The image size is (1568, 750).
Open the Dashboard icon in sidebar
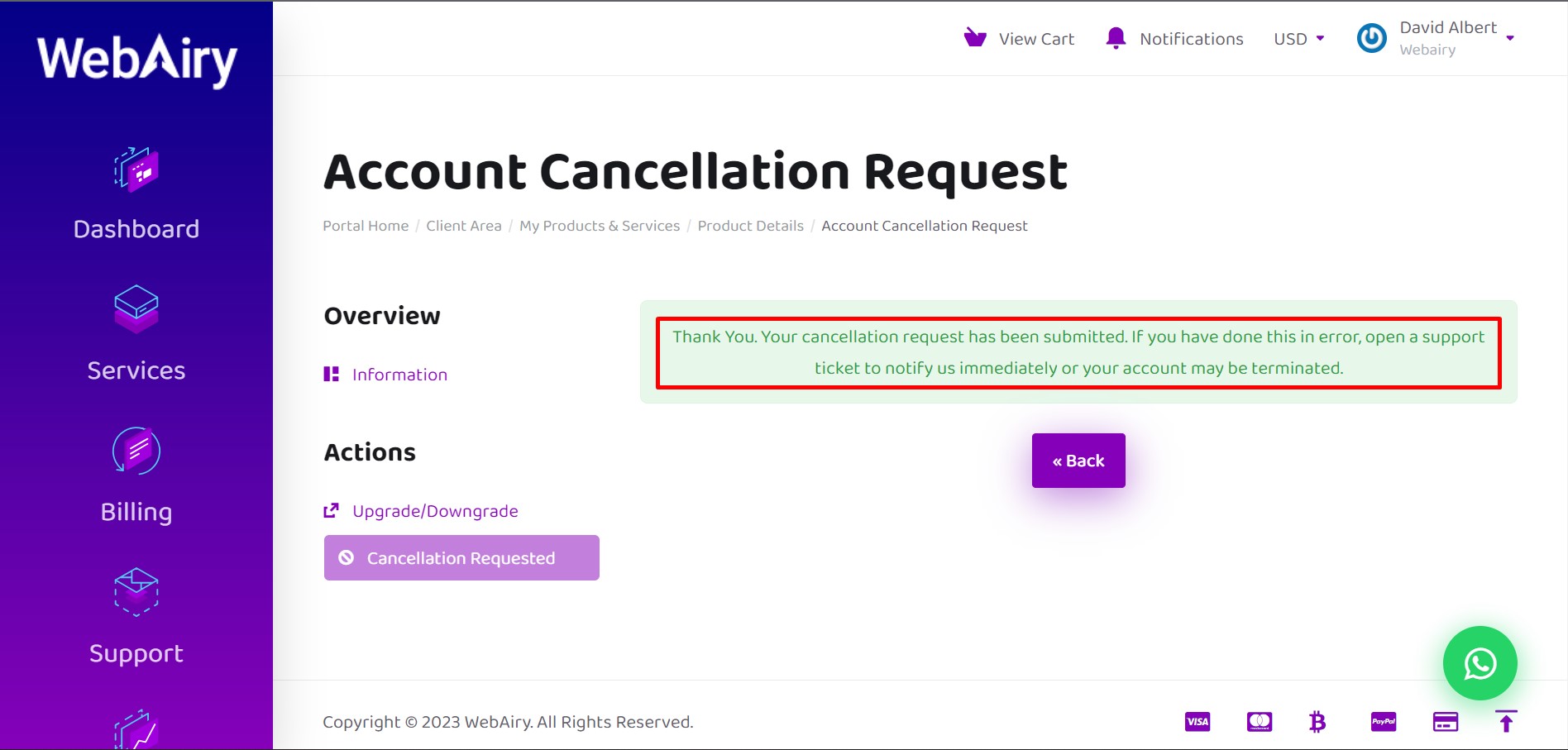[x=136, y=170]
